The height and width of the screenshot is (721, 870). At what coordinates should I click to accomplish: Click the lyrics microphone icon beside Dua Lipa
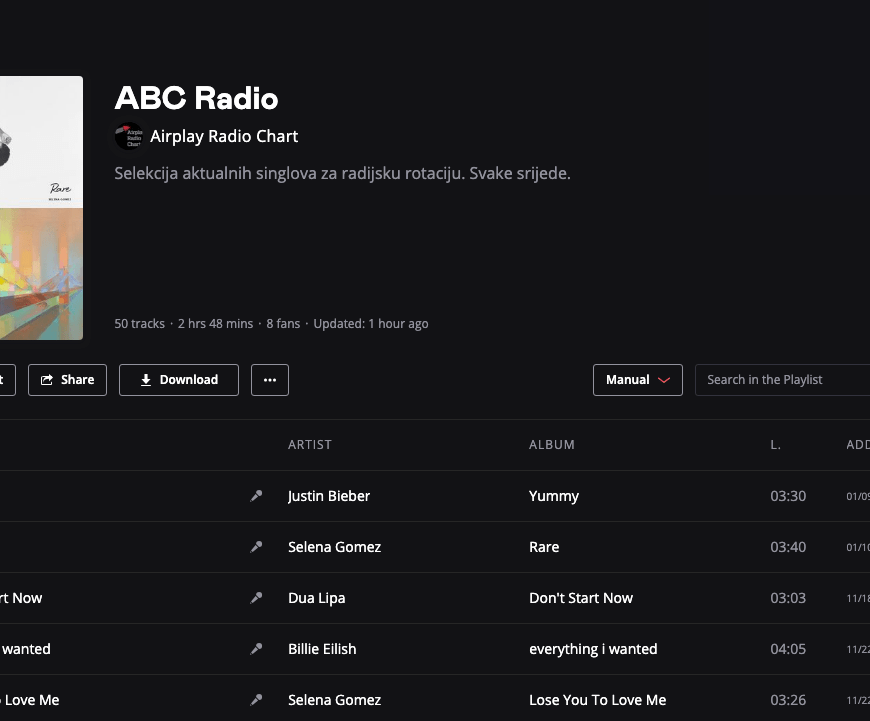256,598
